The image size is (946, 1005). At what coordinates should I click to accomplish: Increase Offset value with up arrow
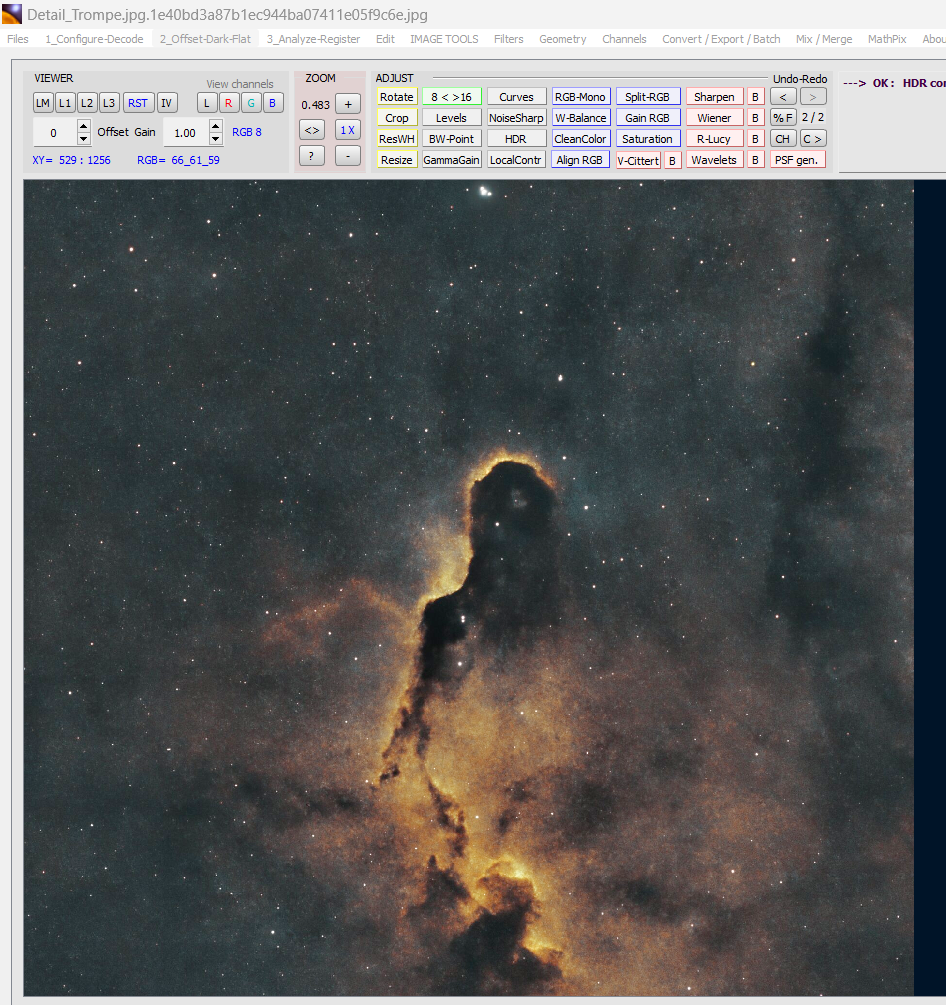pos(83,126)
